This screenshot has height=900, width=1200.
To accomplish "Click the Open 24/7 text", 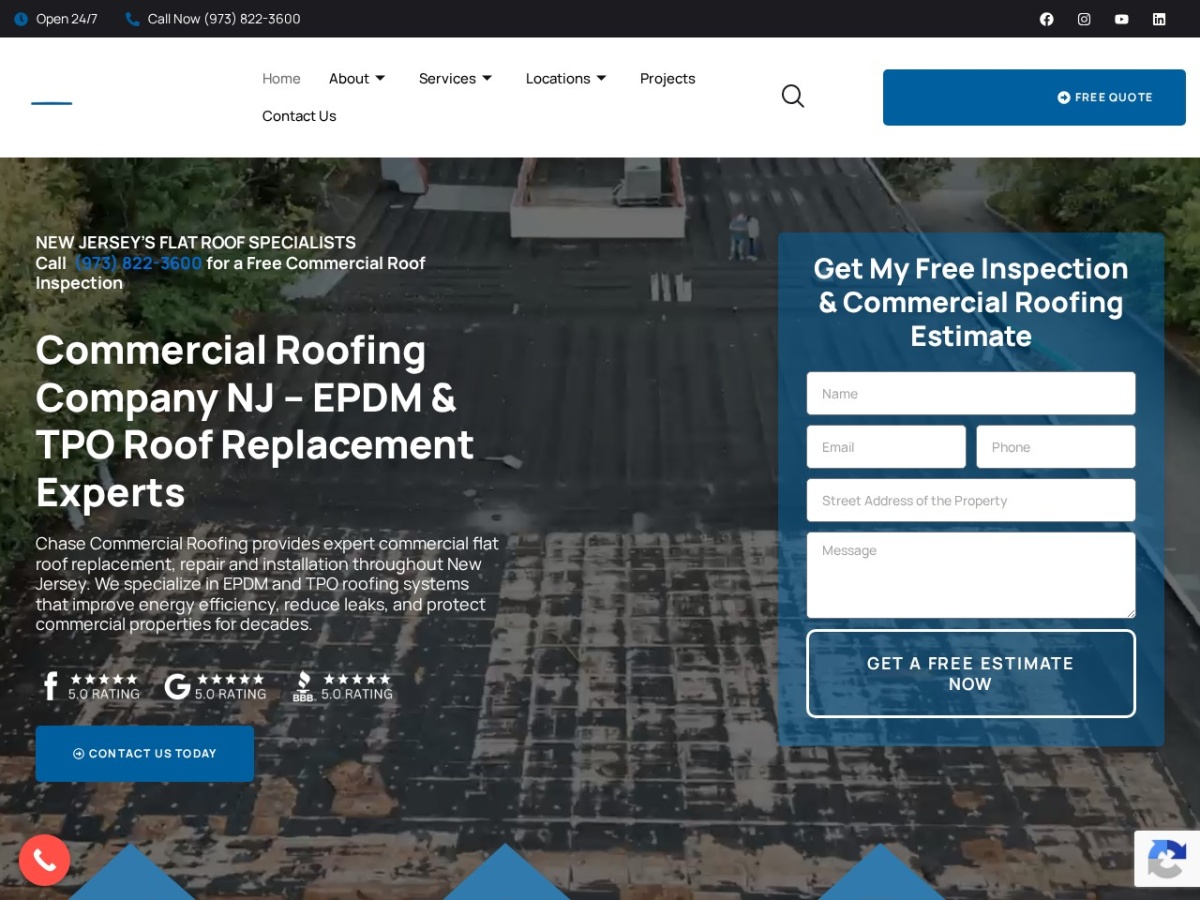I will 67,19.
